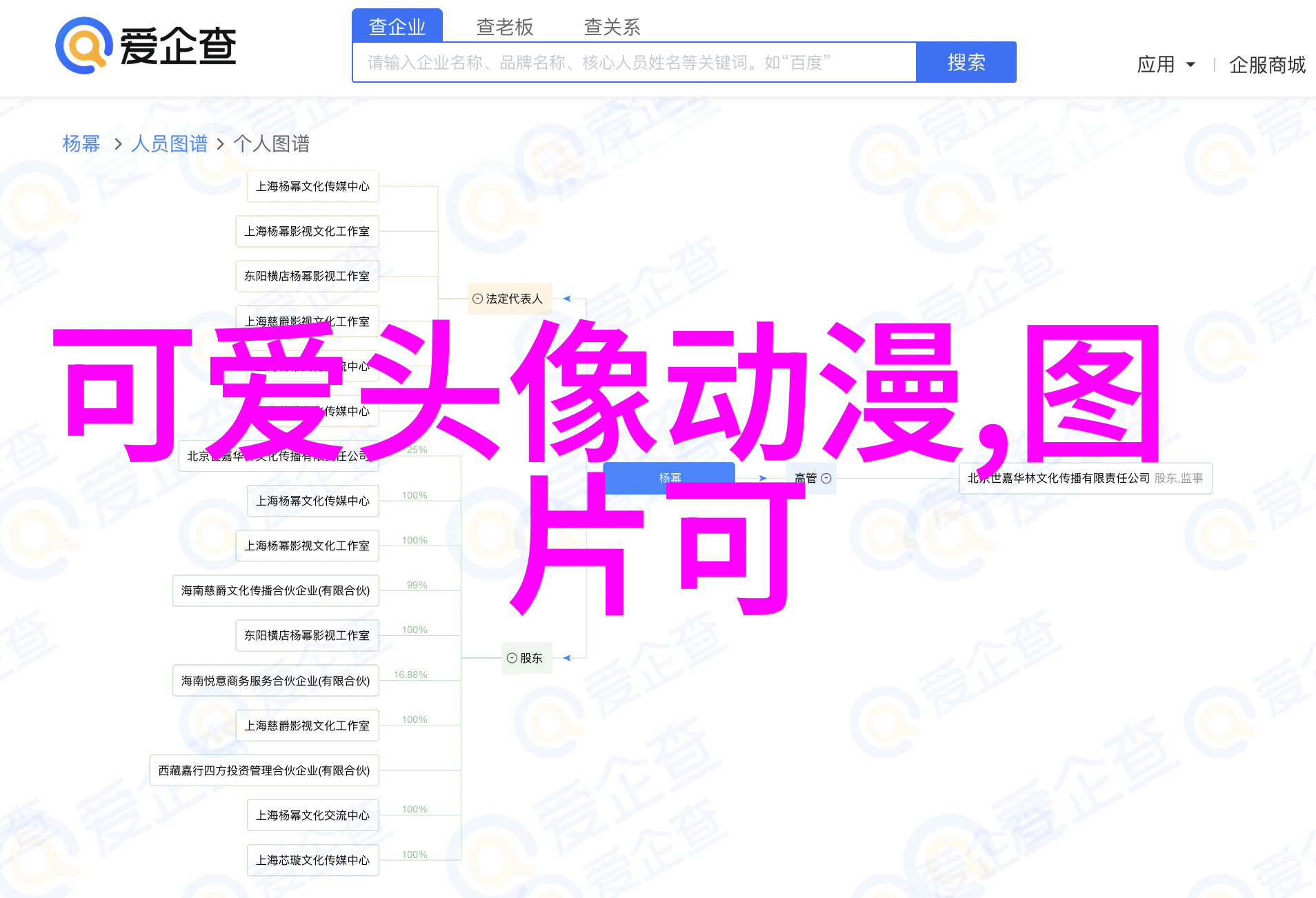Open 上海慈爵影视文化工作室 shareholder node

coord(307,726)
